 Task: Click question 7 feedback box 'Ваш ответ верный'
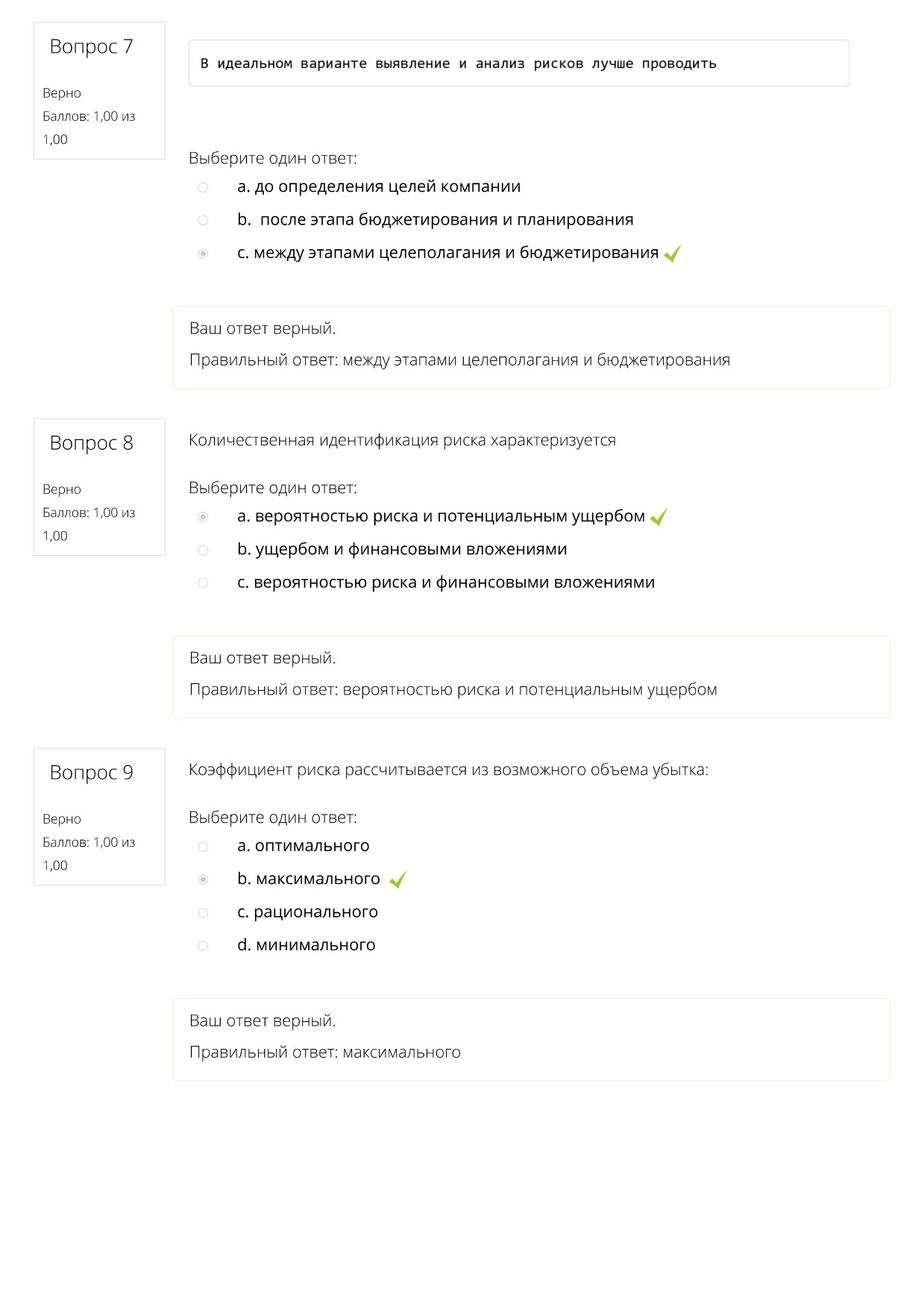(531, 347)
